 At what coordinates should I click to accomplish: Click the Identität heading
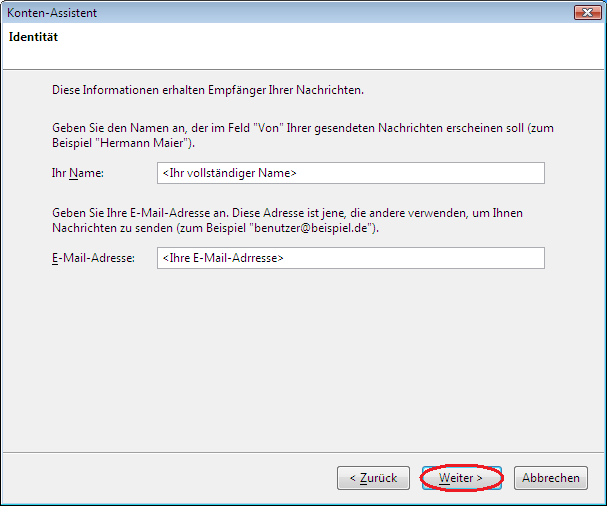(x=33, y=37)
